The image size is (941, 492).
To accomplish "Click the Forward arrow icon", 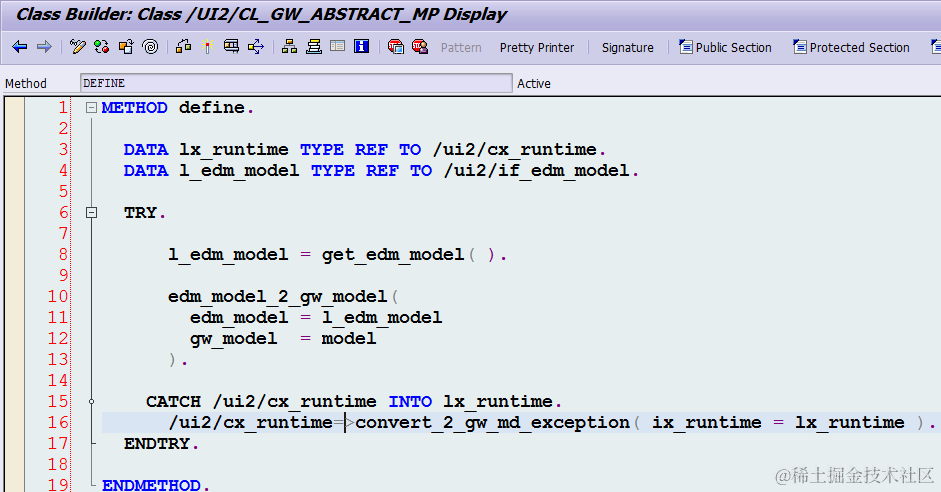I will pyautogui.click(x=44, y=47).
